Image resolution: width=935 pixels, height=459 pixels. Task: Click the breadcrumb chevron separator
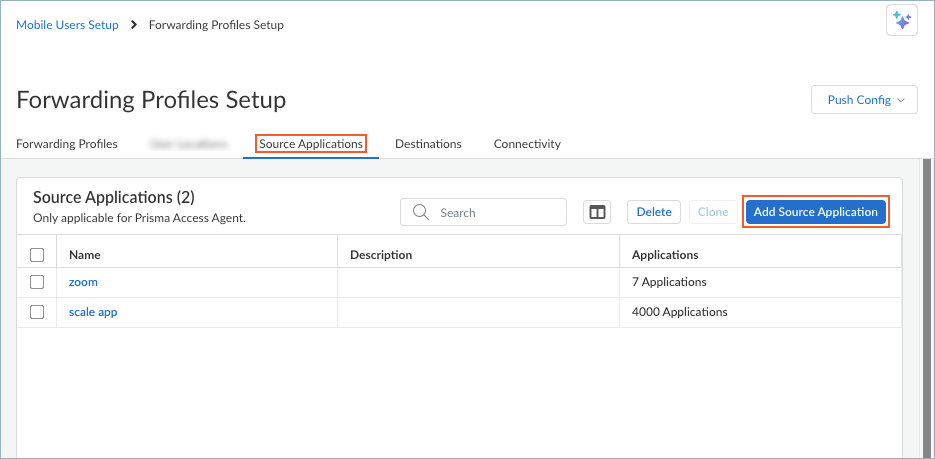pos(133,25)
